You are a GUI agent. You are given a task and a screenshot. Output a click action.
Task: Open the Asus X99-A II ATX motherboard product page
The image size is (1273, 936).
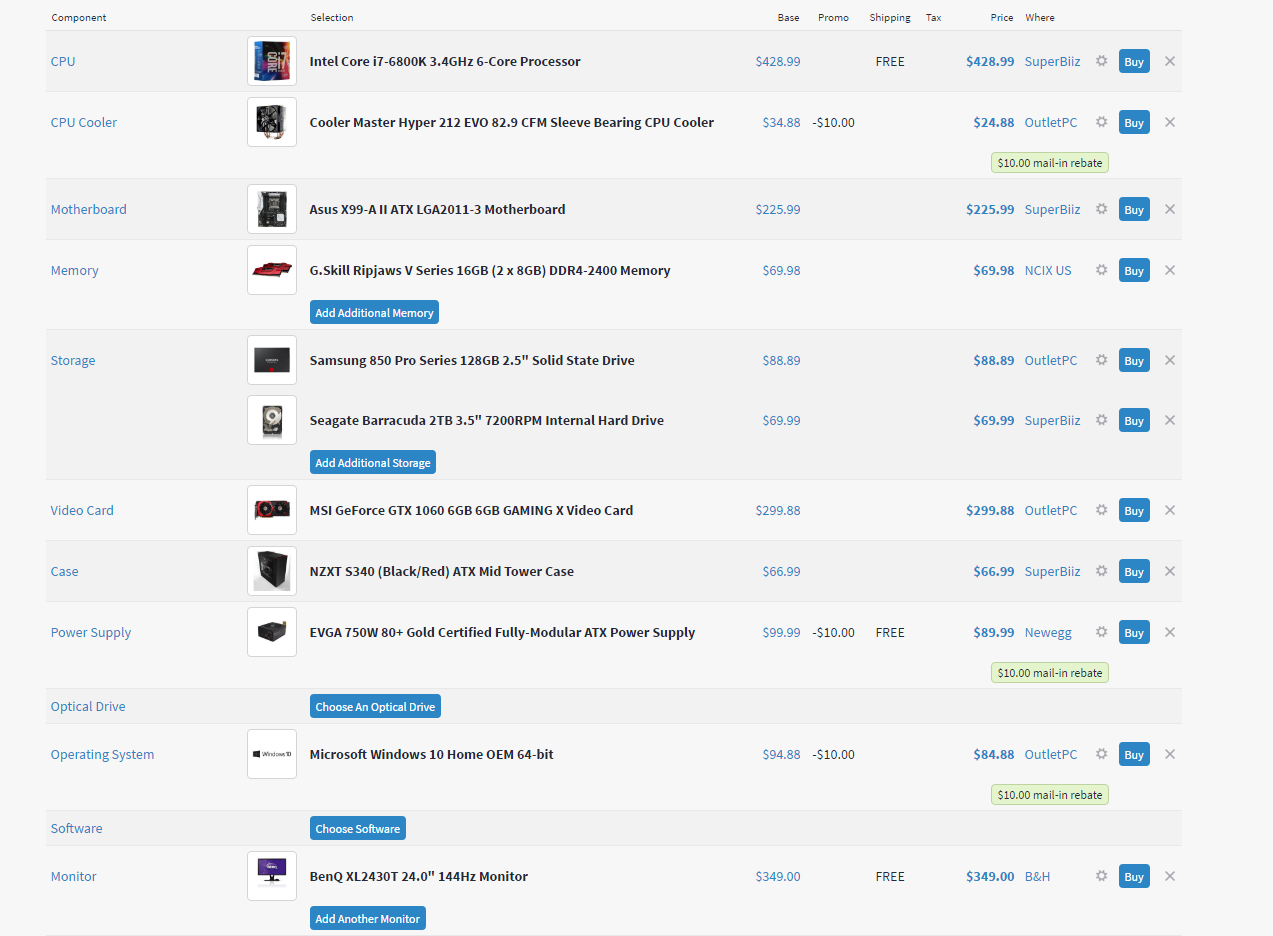coord(437,209)
